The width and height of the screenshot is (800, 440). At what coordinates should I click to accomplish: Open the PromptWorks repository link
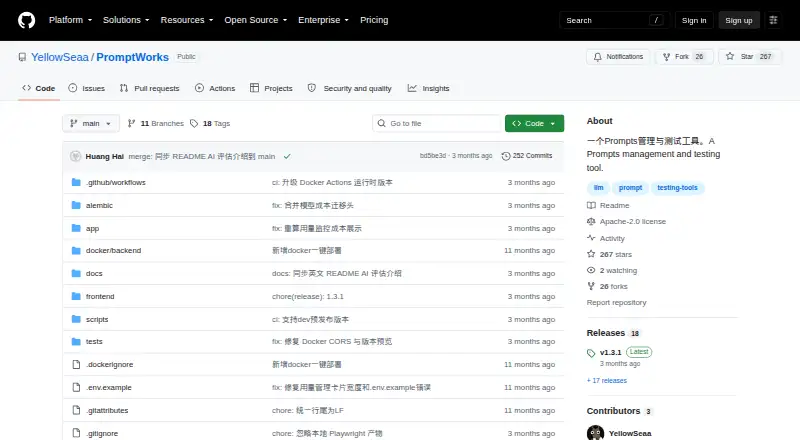tap(132, 57)
